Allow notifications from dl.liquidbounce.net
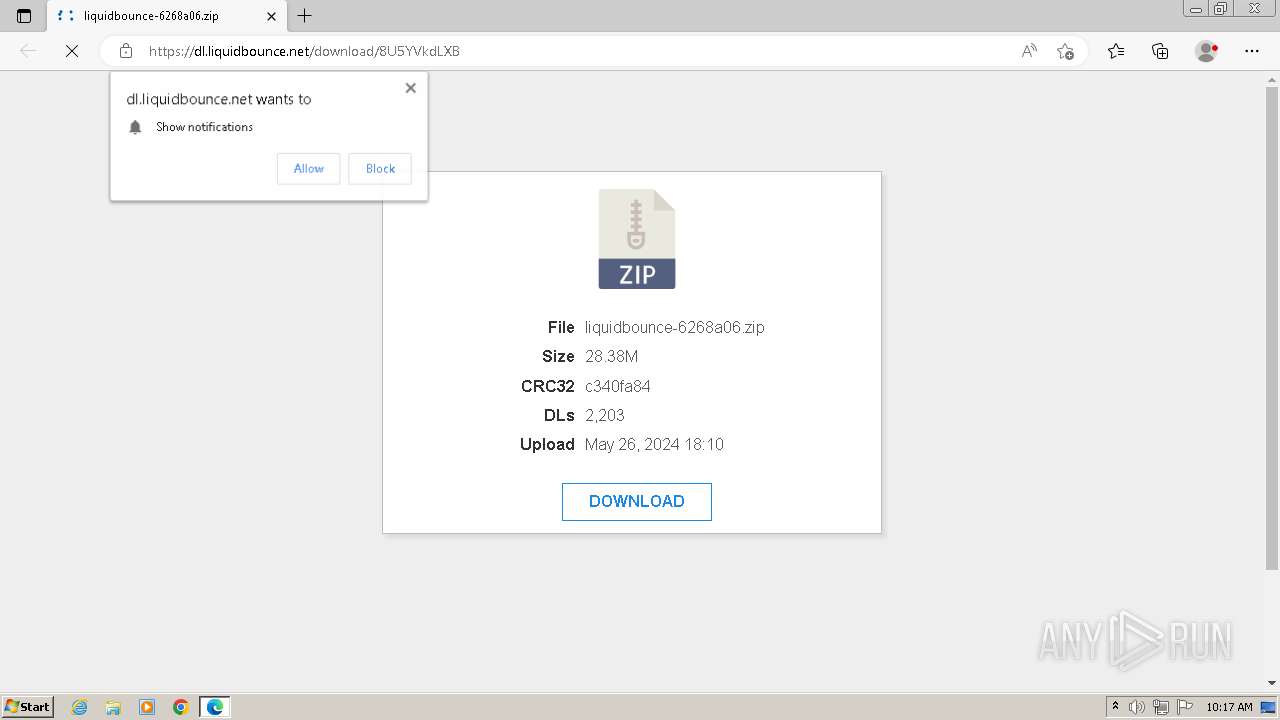1280x720 pixels. click(308, 169)
